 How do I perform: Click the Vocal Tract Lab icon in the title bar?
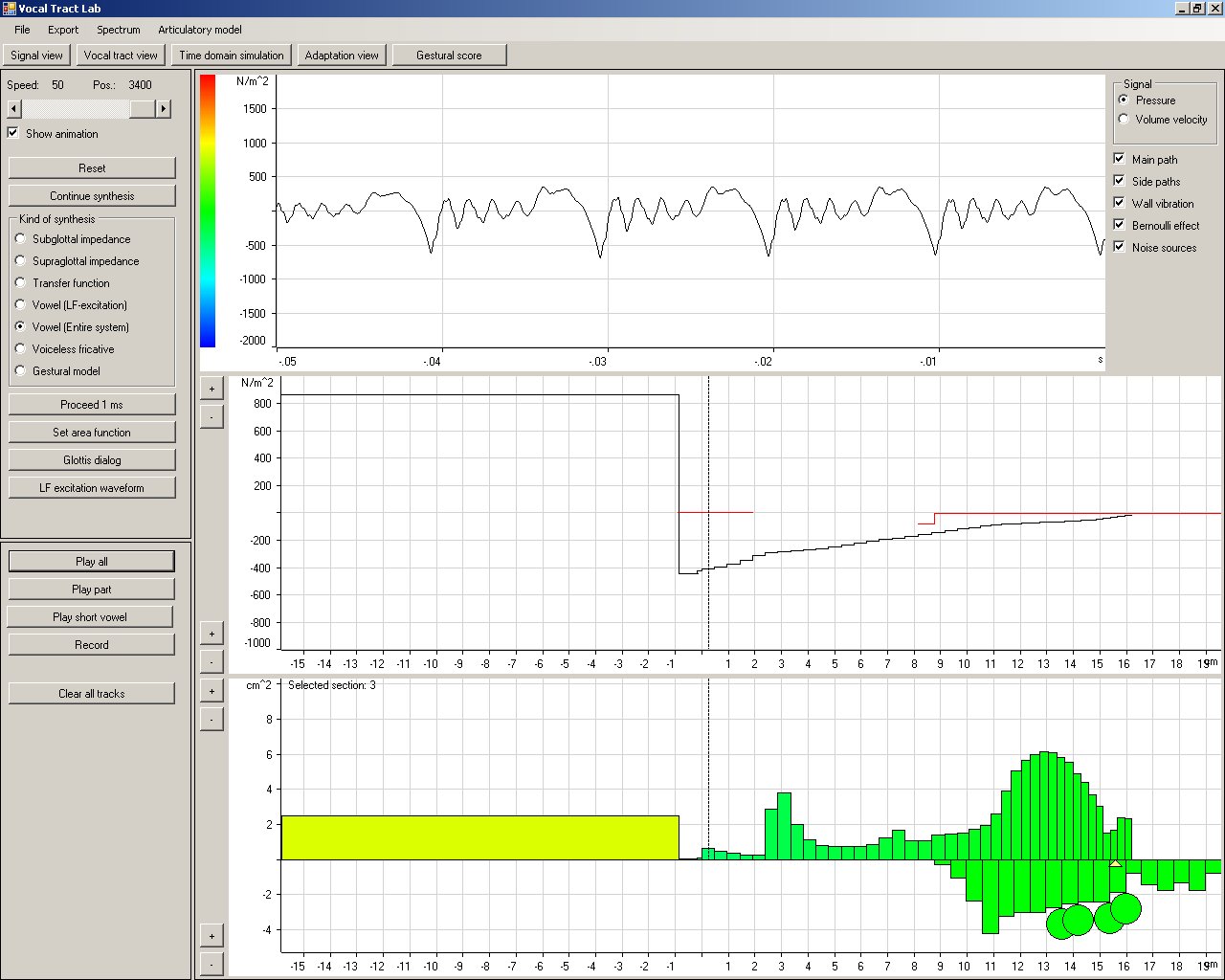[9, 9]
